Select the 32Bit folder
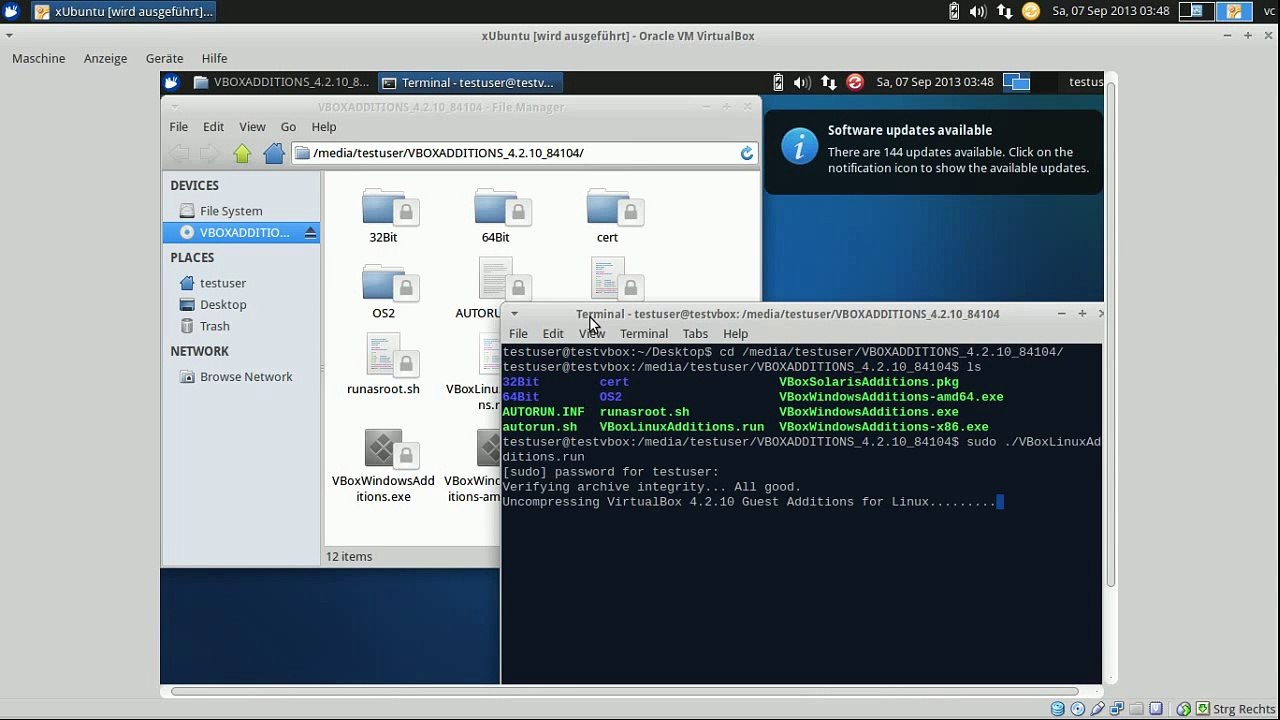This screenshot has width=1280, height=720. coord(384,216)
